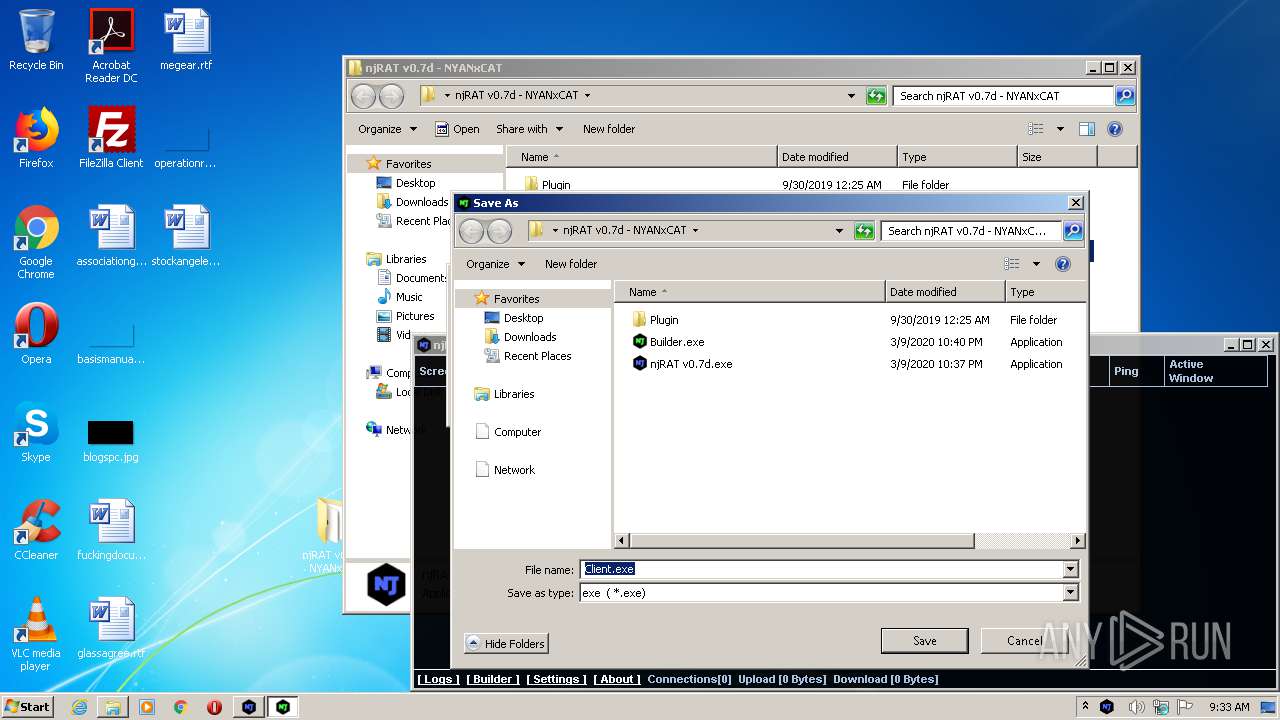Click horizontal scrollbar in Save As file list
Image resolution: width=1280 pixels, height=720 pixels.
point(802,541)
